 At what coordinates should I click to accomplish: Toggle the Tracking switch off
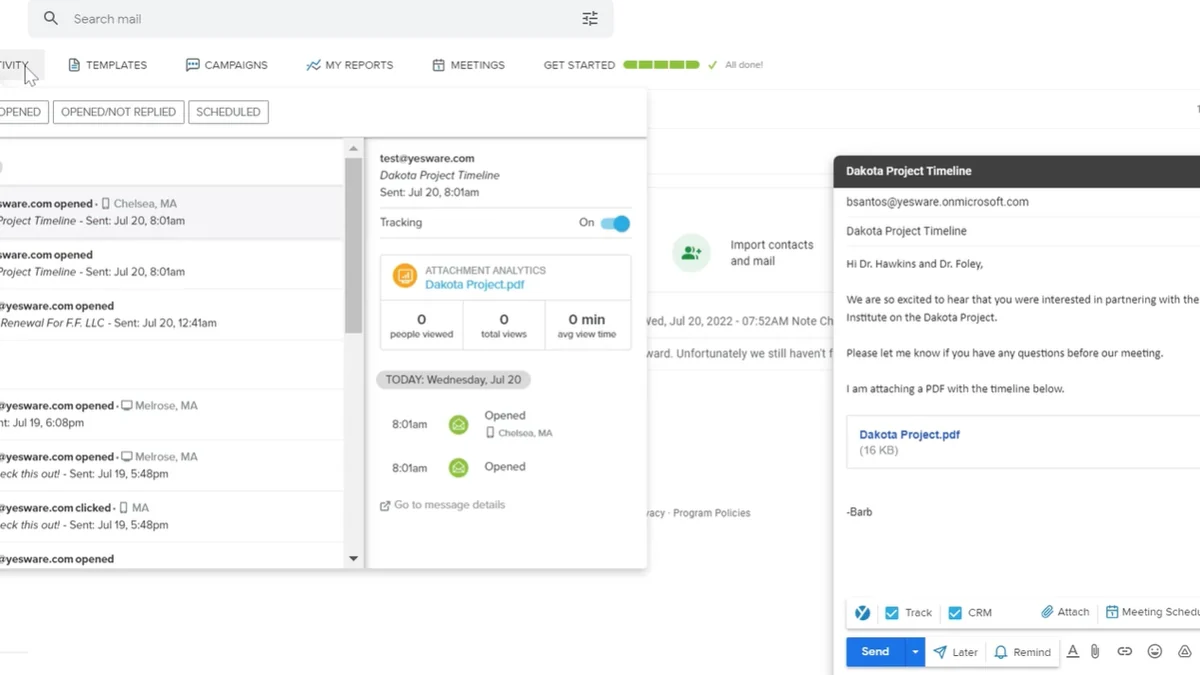(615, 223)
